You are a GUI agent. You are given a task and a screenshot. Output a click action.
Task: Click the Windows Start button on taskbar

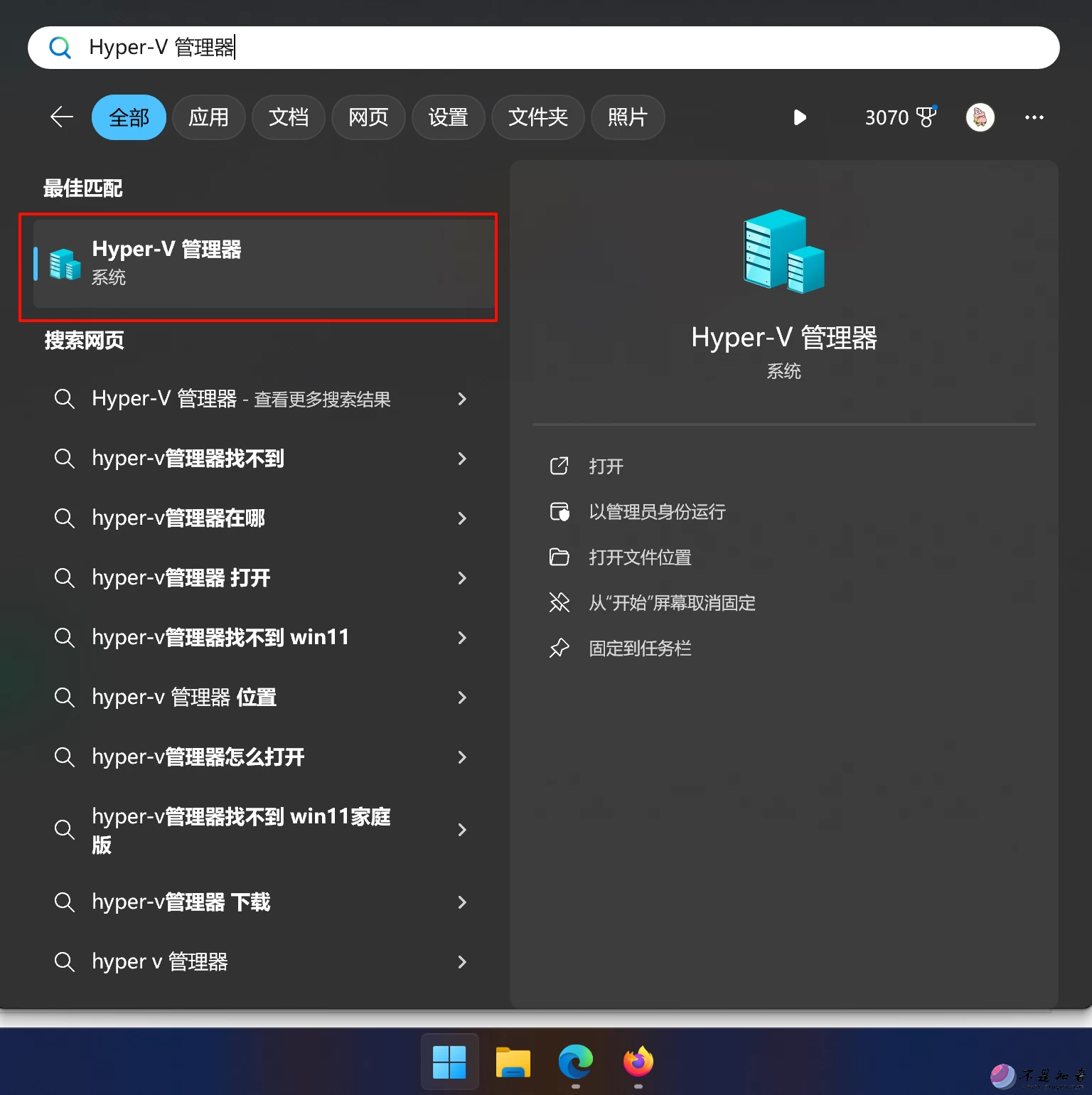(449, 1062)
